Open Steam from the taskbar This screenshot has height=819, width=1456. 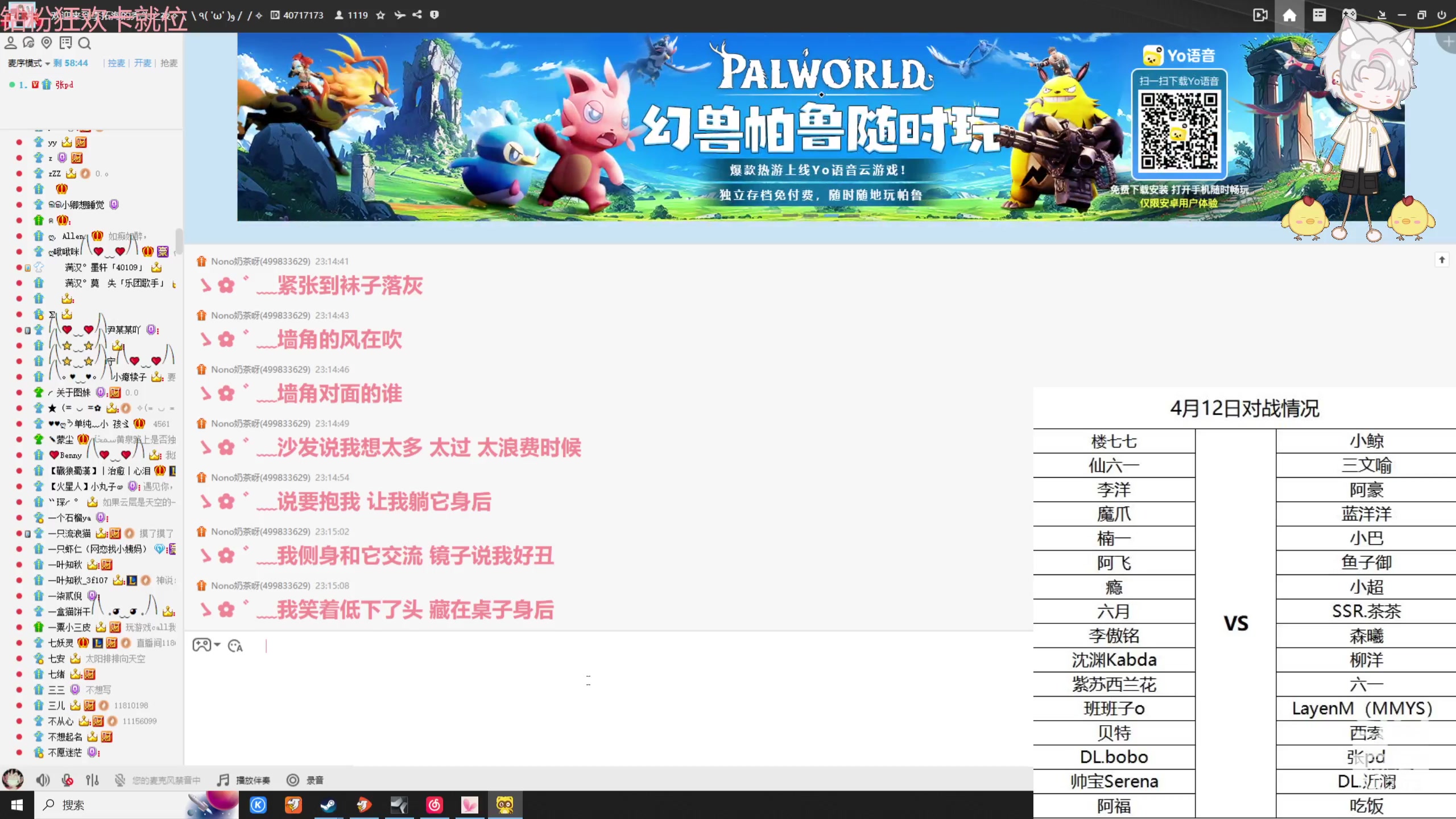[x=328, y=805]
